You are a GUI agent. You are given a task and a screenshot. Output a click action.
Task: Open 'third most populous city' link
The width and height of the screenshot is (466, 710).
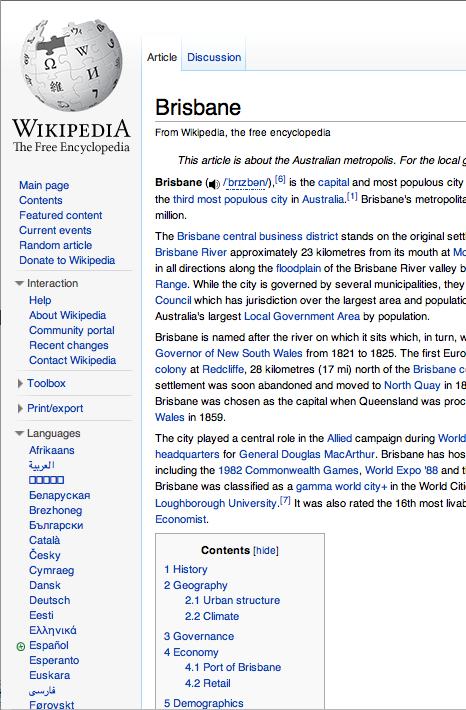(x=230, y=199)
